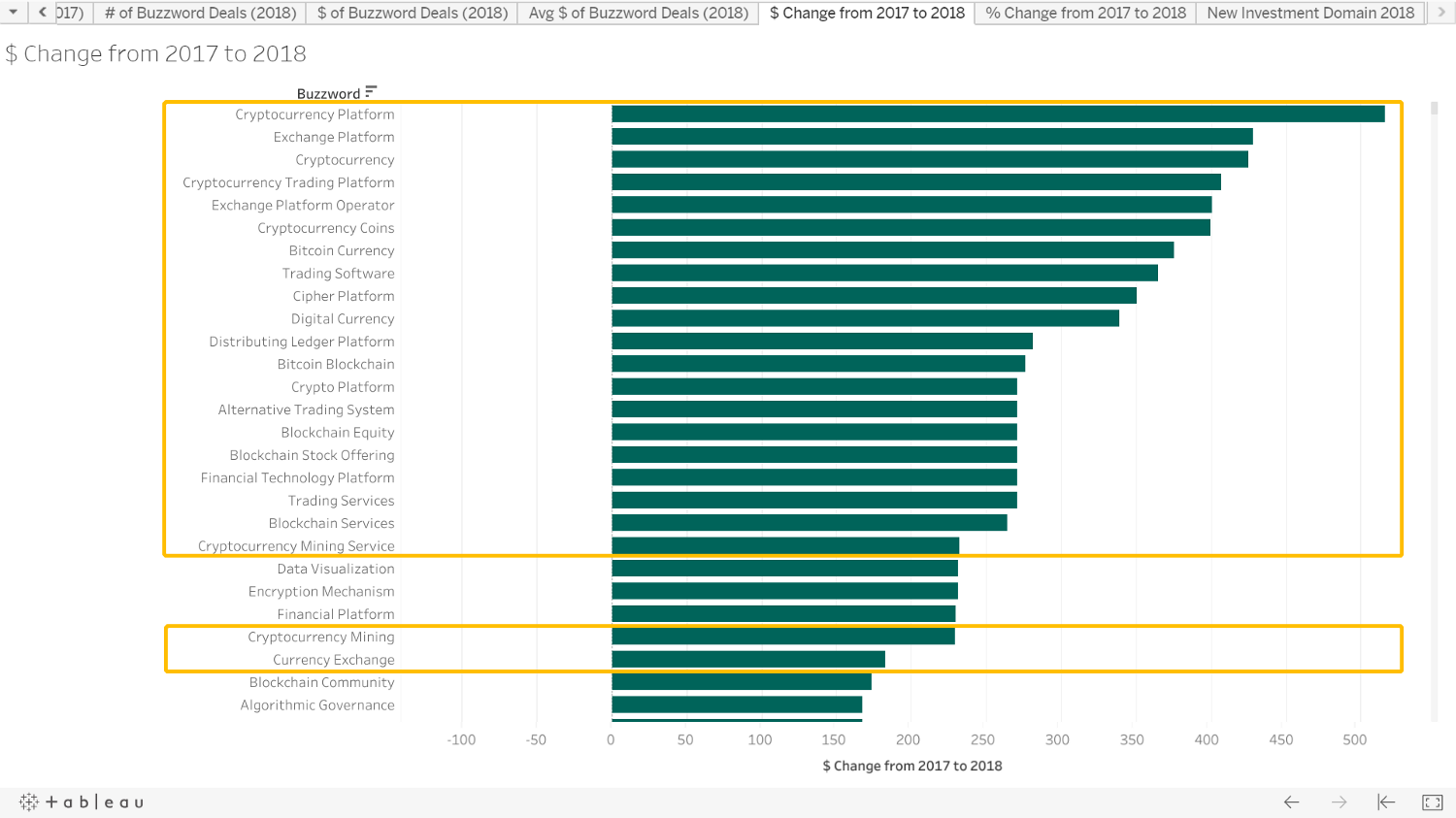Screen dimensions: 1456x818
Task: Click the Buzzword column header
Action: [x=328, y=93]
